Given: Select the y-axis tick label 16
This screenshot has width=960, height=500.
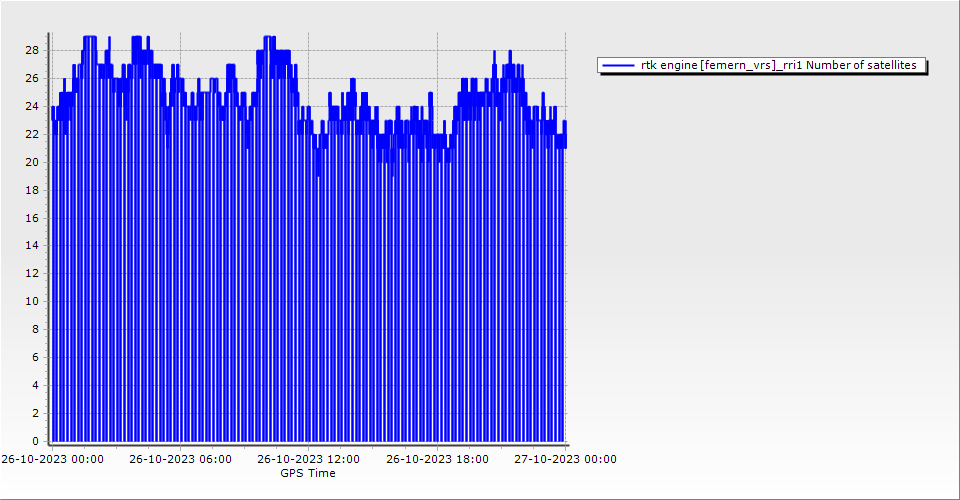Looking at the screenshot, I should coord(32,217).
